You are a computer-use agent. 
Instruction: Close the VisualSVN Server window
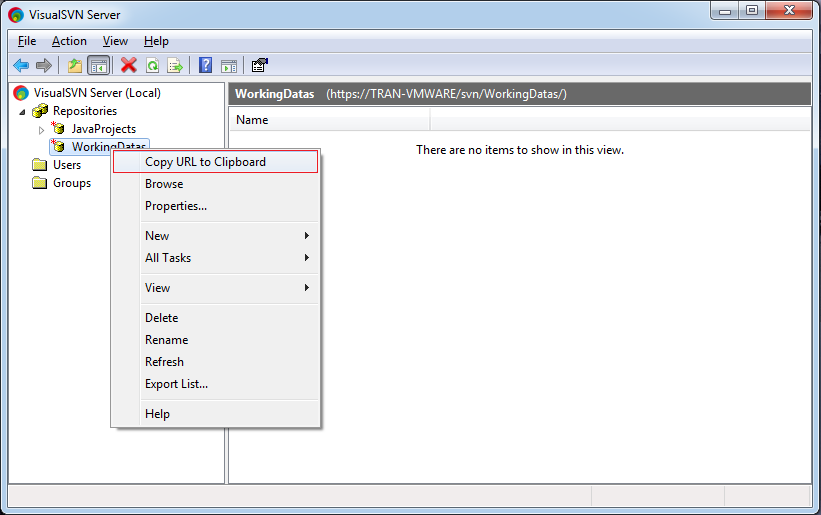(x=789, y=10)
